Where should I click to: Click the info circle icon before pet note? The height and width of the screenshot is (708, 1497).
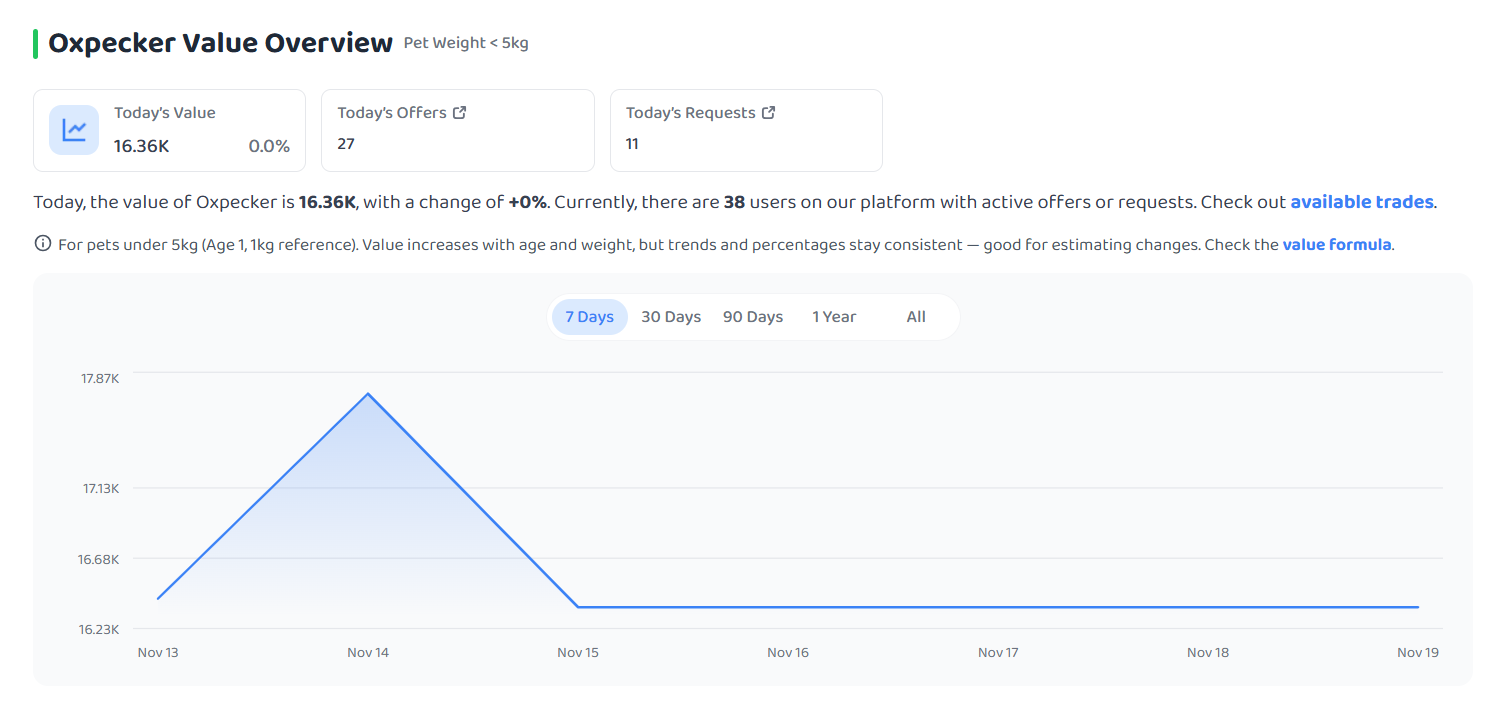point(42,243)
